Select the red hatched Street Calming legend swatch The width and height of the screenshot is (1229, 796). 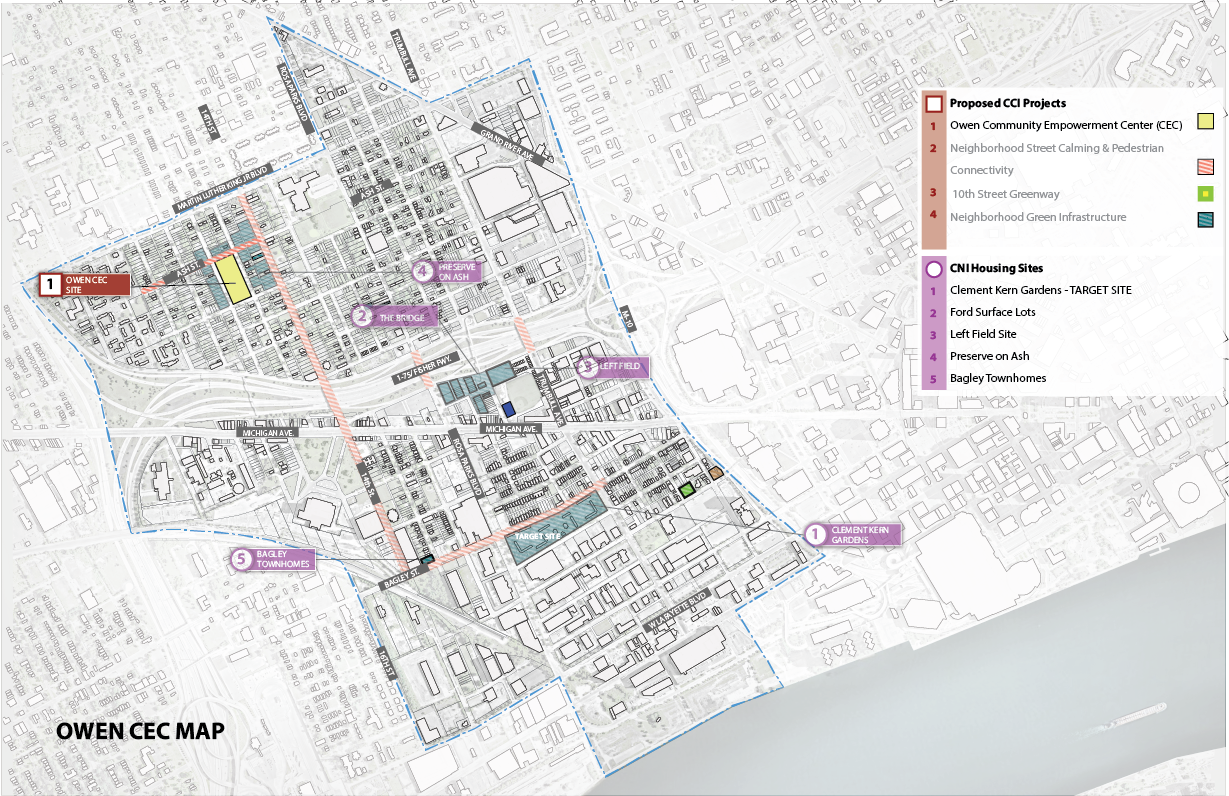click(1205, 167)
